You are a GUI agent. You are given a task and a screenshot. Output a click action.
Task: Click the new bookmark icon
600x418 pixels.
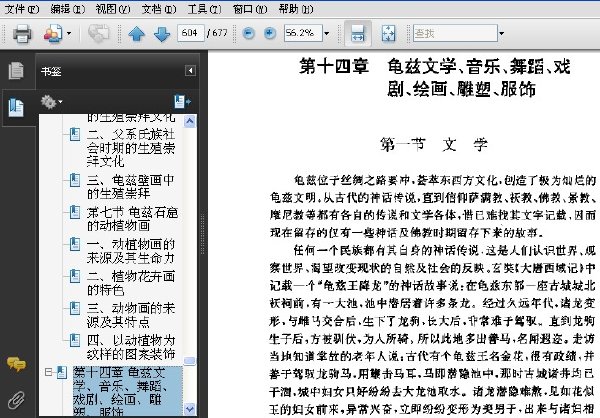[182, 102]
